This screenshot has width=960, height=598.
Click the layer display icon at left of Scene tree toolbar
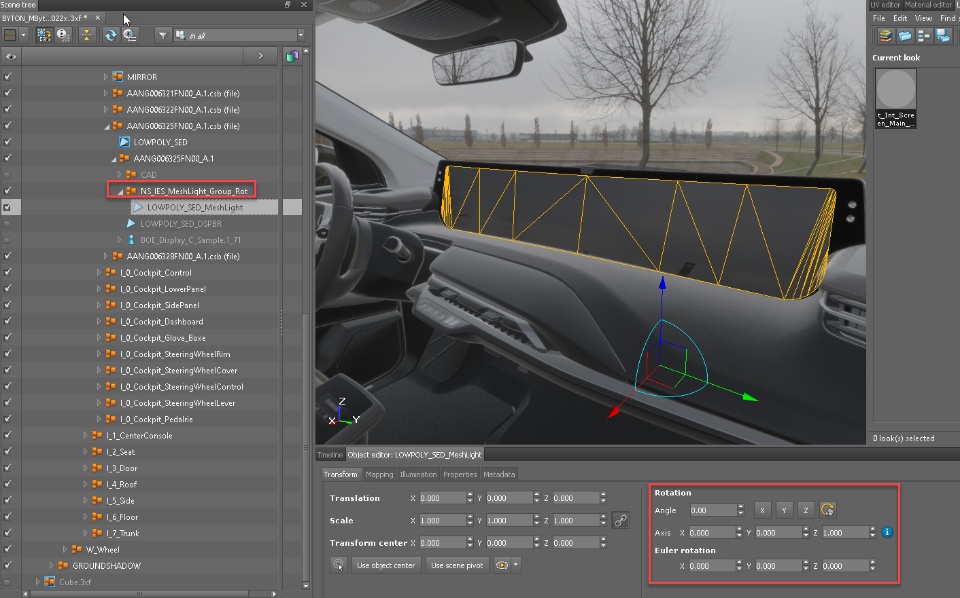[x=10, y=35]
